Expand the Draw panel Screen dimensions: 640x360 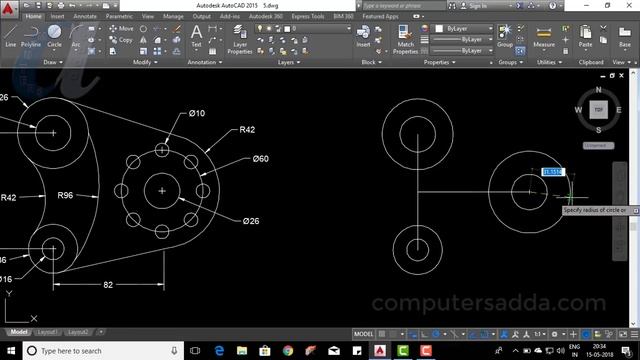(x=53, y=62)
